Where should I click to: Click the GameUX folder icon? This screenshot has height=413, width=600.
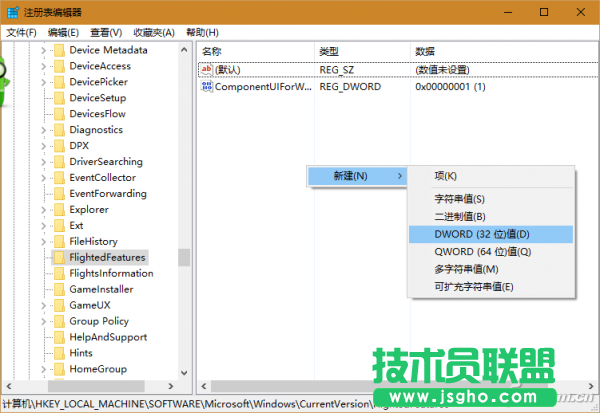click(x=59, y=305)
